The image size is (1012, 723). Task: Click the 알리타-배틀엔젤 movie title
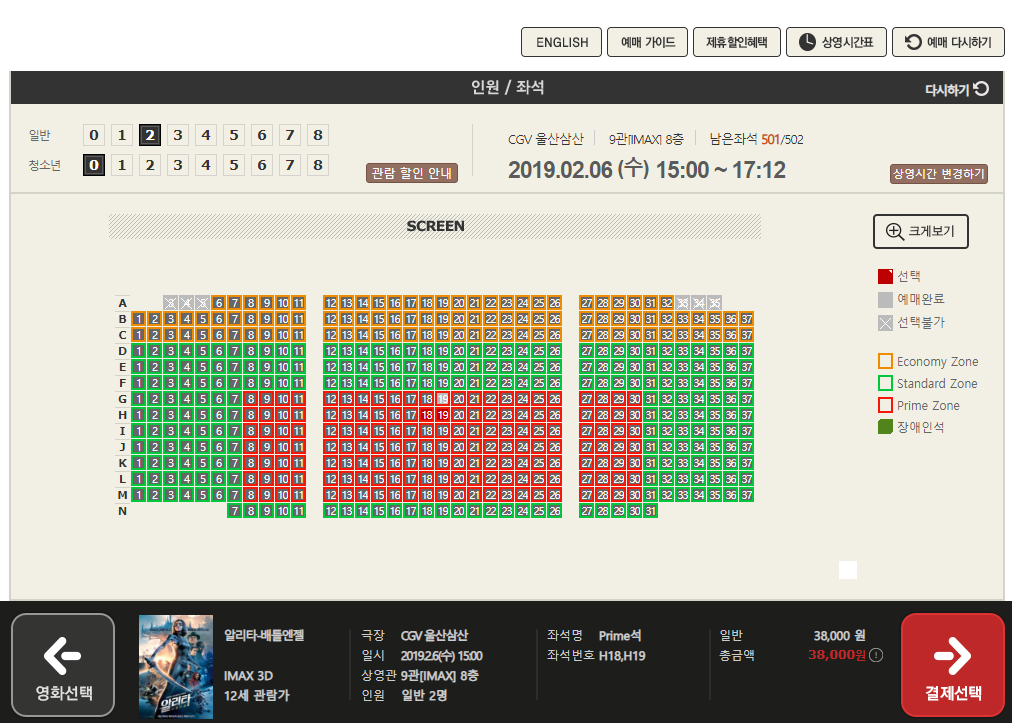[x=264, y=635]
